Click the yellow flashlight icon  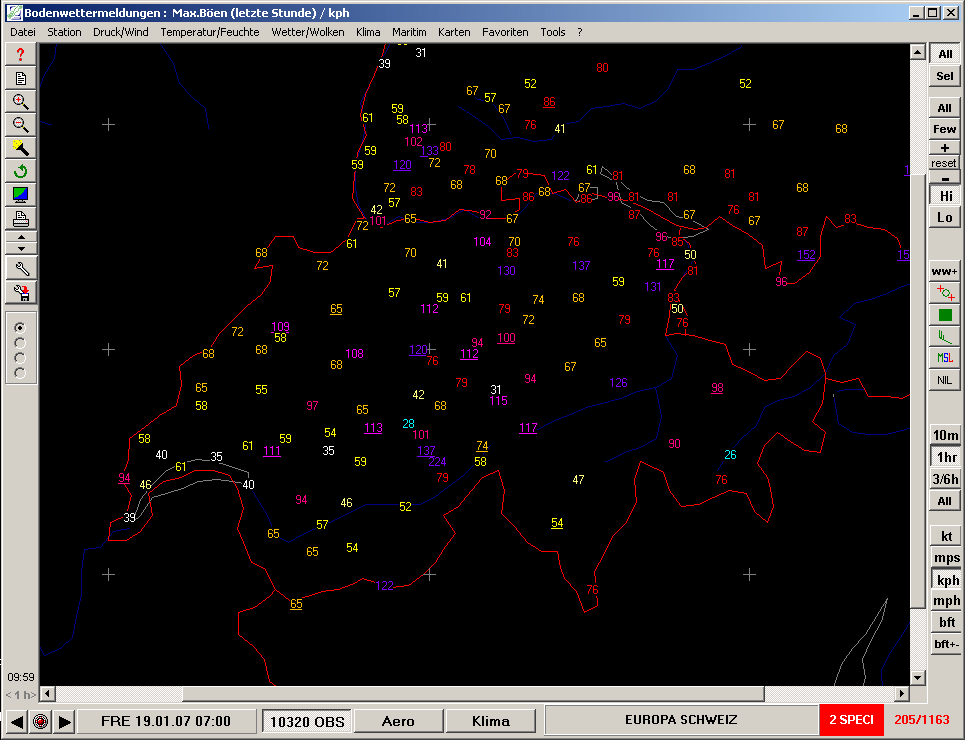[20, 148]
